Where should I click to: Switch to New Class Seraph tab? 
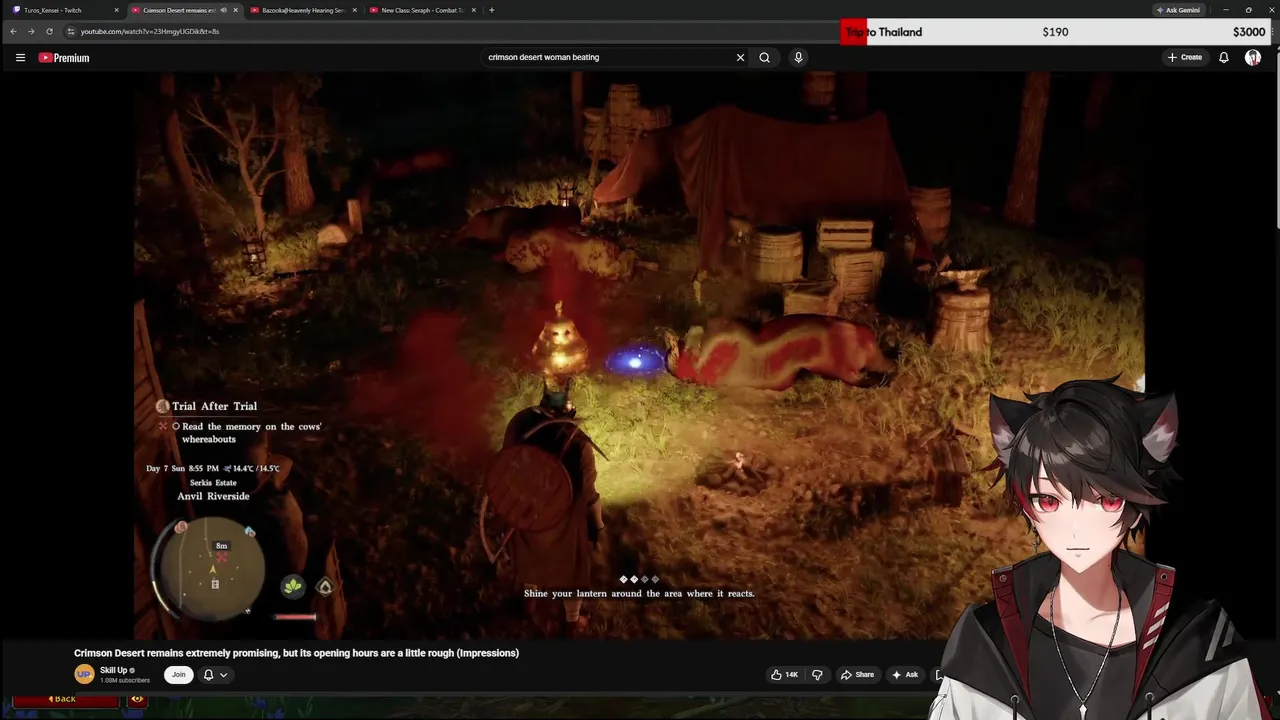(x=421, y=10)
